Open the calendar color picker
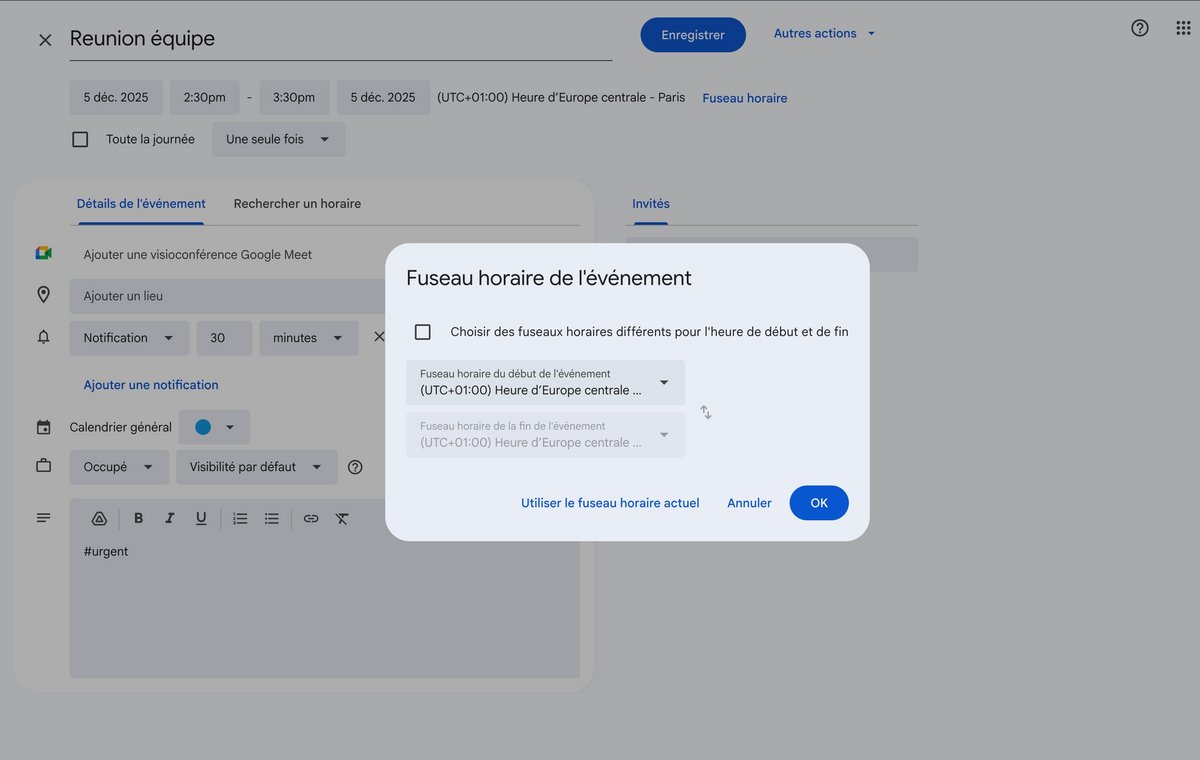This screenshot has height=760, width=1200. pyautogui.click(x=214, y=426)
